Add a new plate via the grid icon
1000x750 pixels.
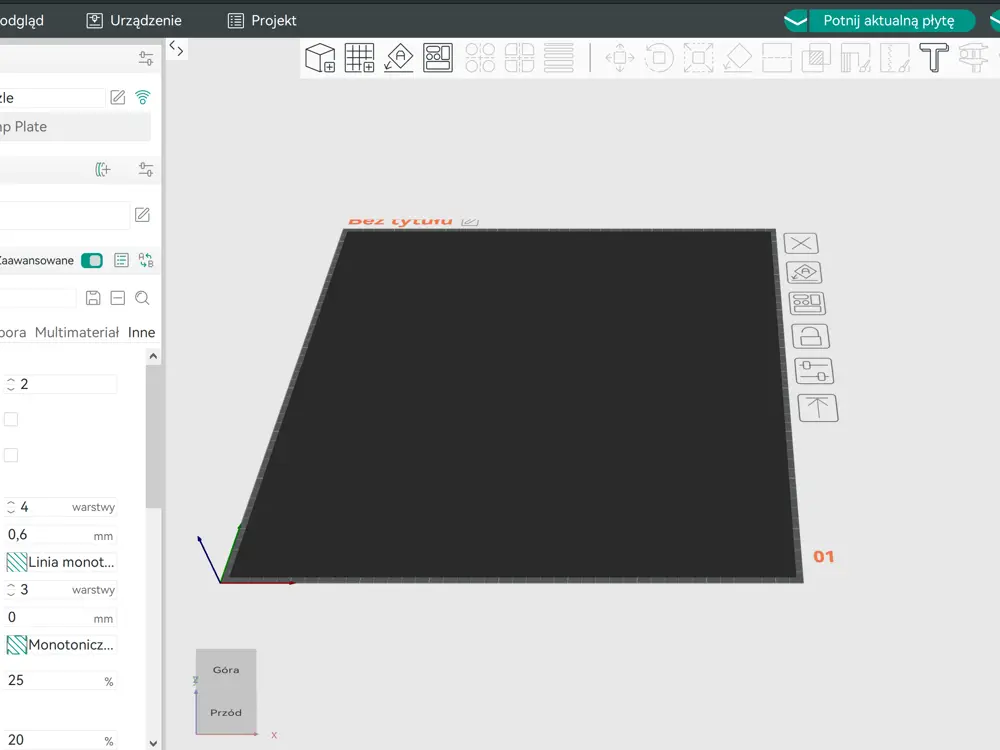click(360, 58)
